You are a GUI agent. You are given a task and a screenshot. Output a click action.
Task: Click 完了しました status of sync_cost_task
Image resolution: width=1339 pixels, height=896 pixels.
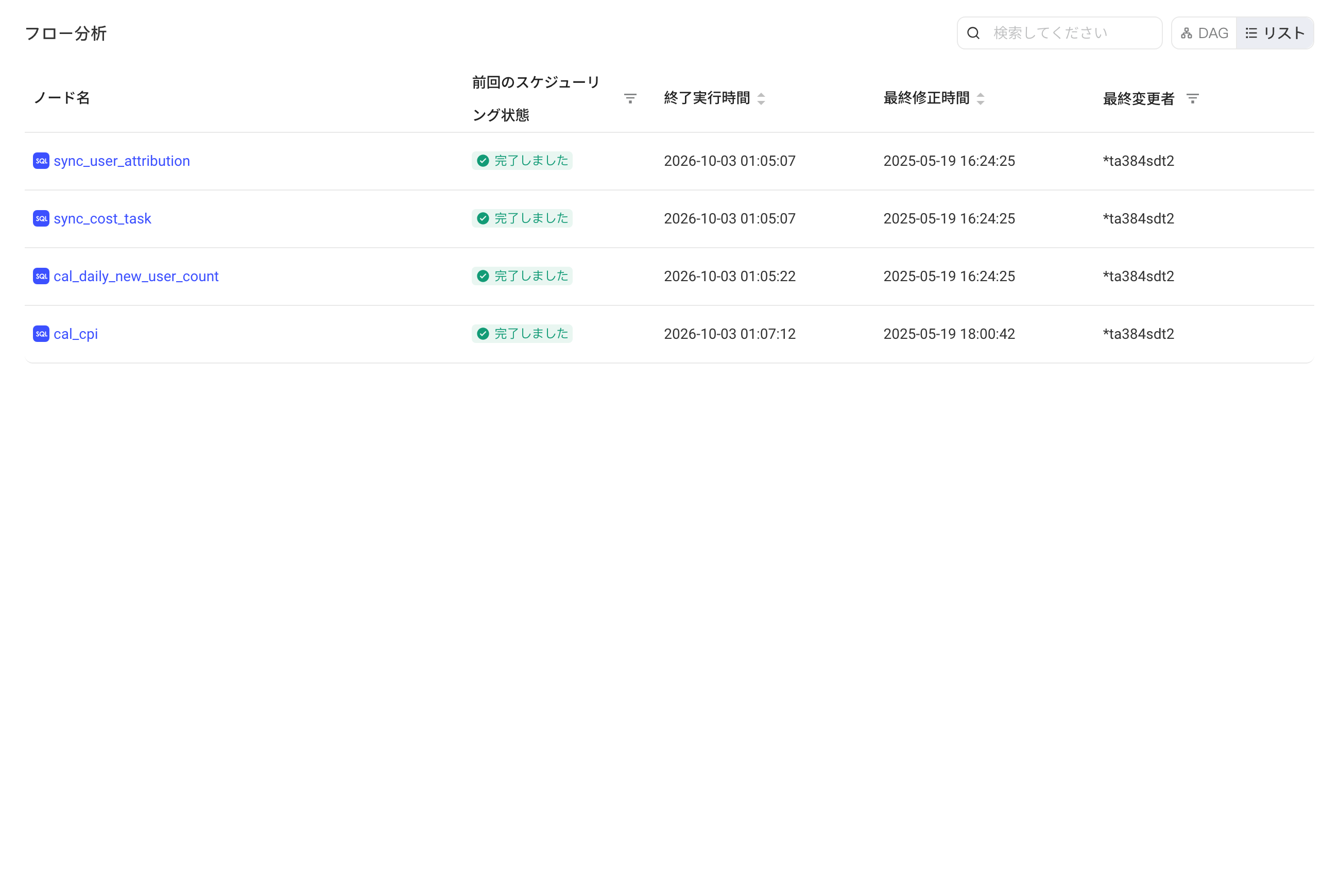[522, 218]
